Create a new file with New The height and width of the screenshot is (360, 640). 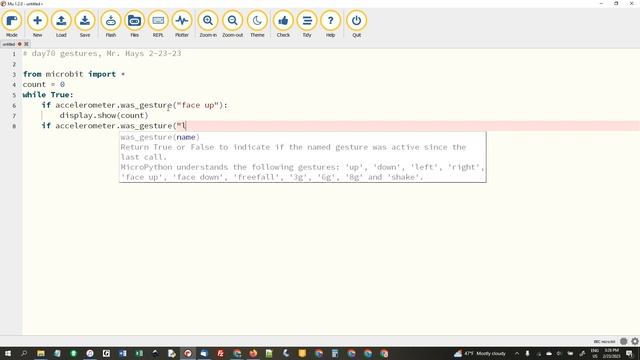coord(37,24)
